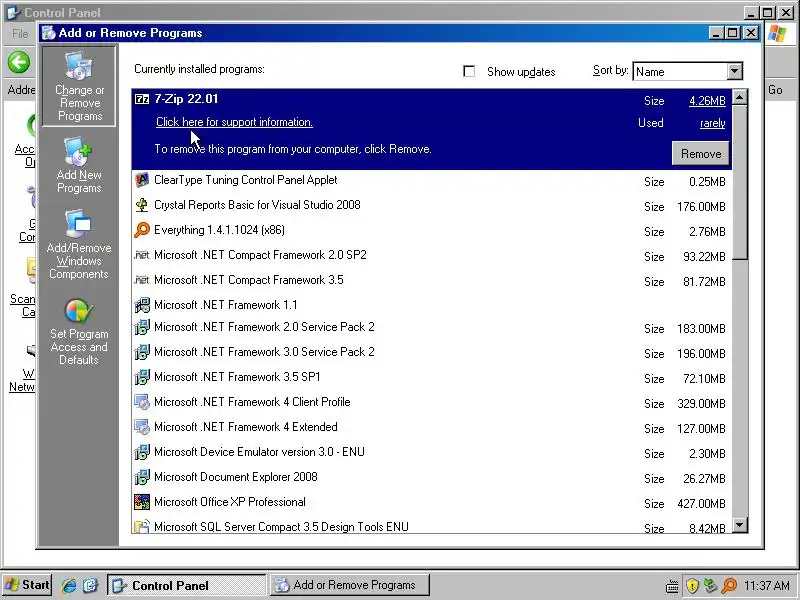Click the .NET Framework 3.0 Service Pack 2 icon
This screenshot has height=600, width=800.
coord(142,352)
